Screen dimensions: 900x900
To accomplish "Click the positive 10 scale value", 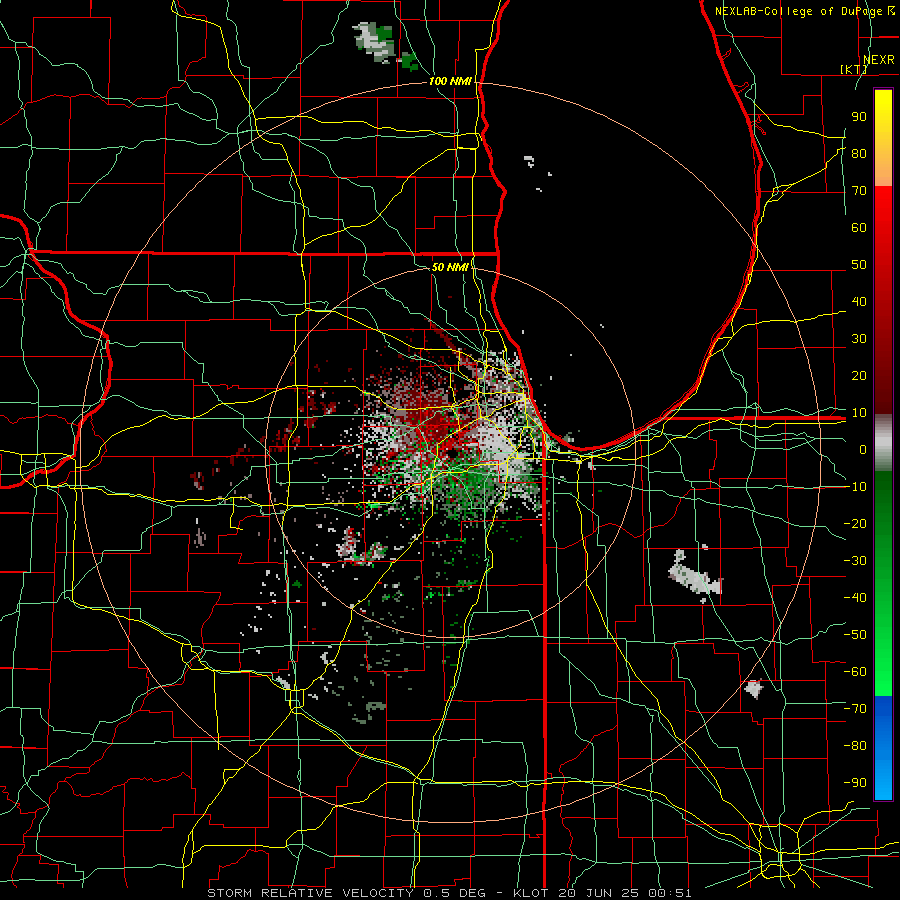I will (859, 412).
